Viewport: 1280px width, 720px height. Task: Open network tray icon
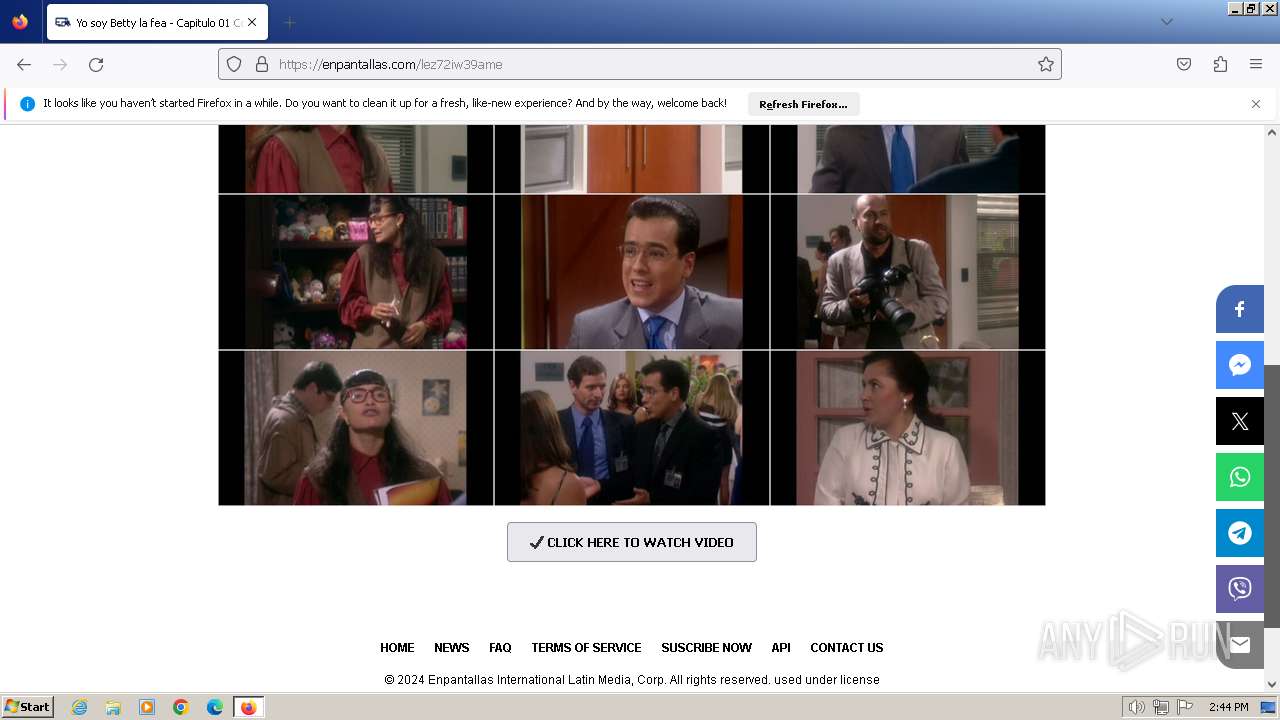click(1160, 707)
